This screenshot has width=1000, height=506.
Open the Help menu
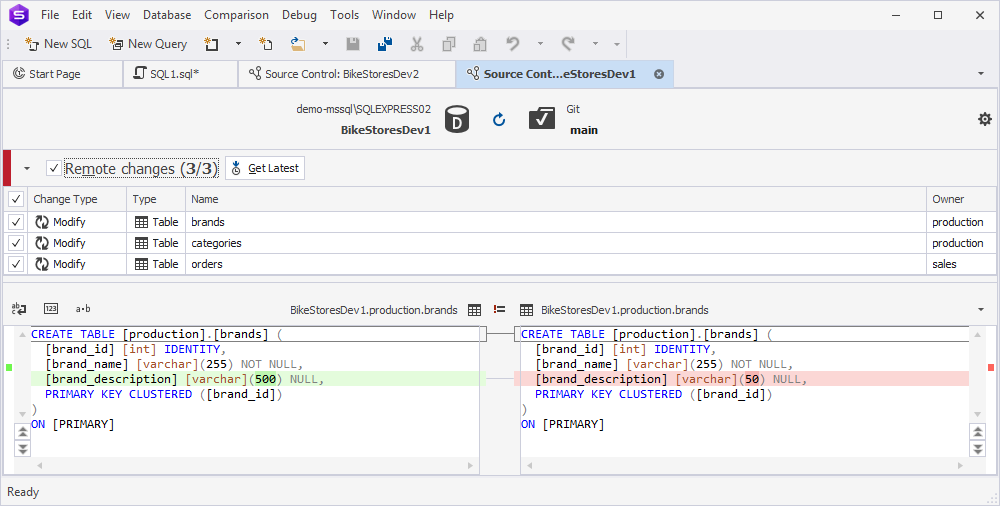(x=441, y=15)
